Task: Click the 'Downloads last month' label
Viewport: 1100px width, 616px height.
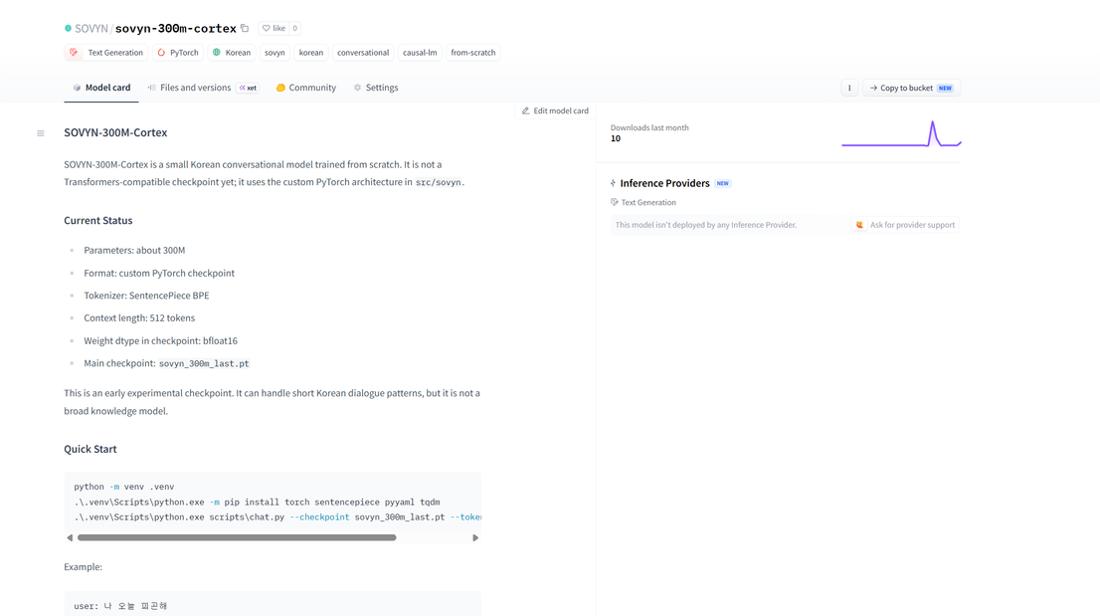Action: (650, 128)
